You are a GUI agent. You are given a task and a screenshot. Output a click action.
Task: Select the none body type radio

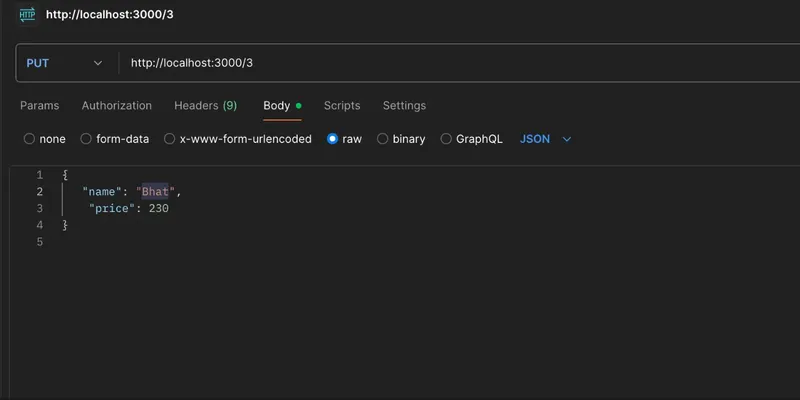coord(29,139)
